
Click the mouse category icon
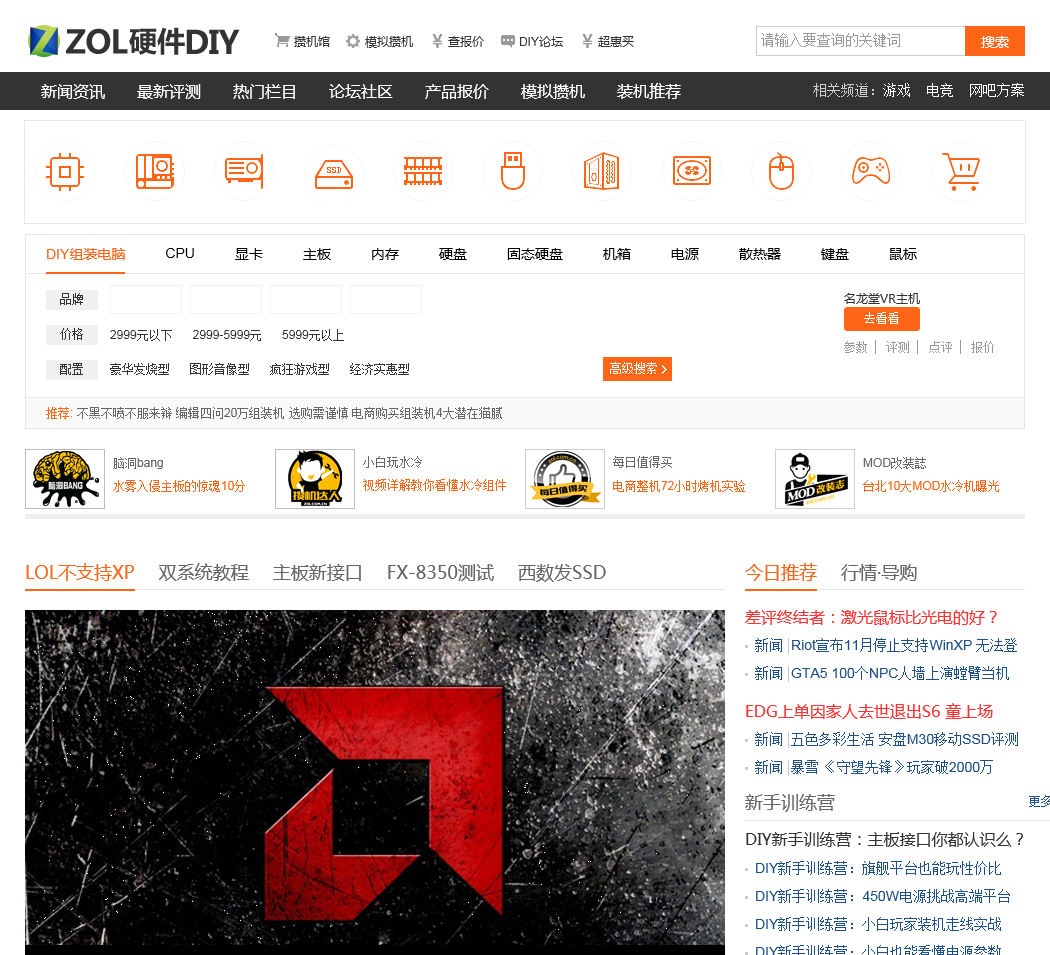[781, 171]
